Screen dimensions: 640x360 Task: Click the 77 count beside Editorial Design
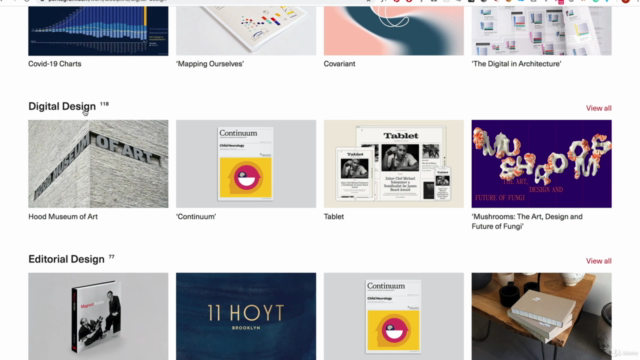click(111, 257)
